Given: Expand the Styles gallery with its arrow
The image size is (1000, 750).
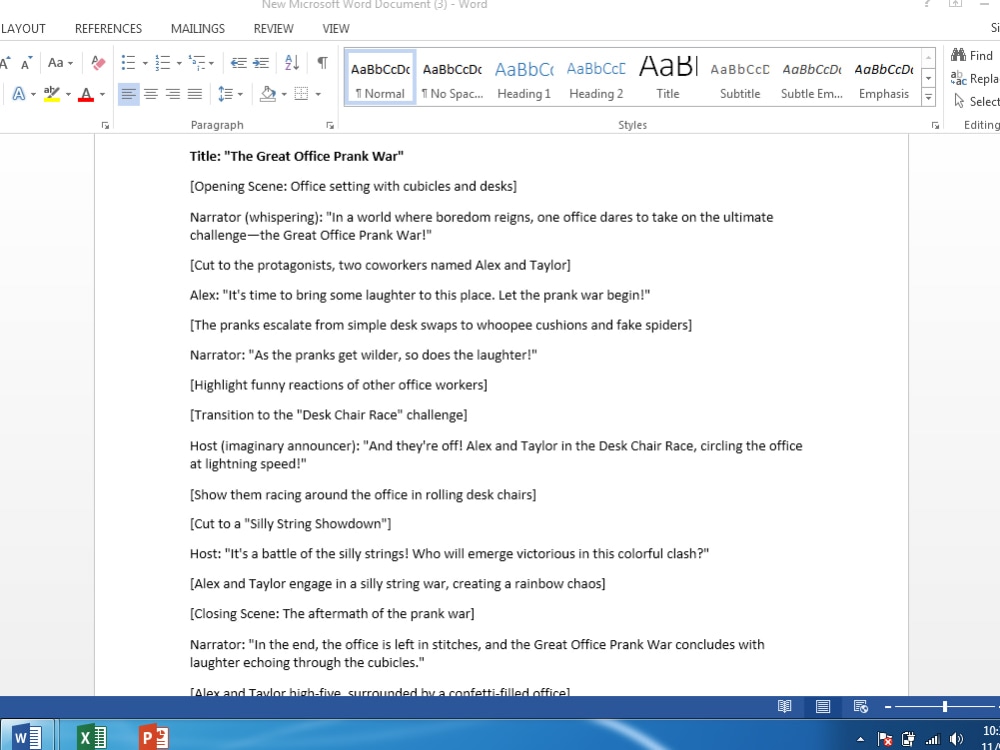Looking at the screenshot, I should point(928,97).
